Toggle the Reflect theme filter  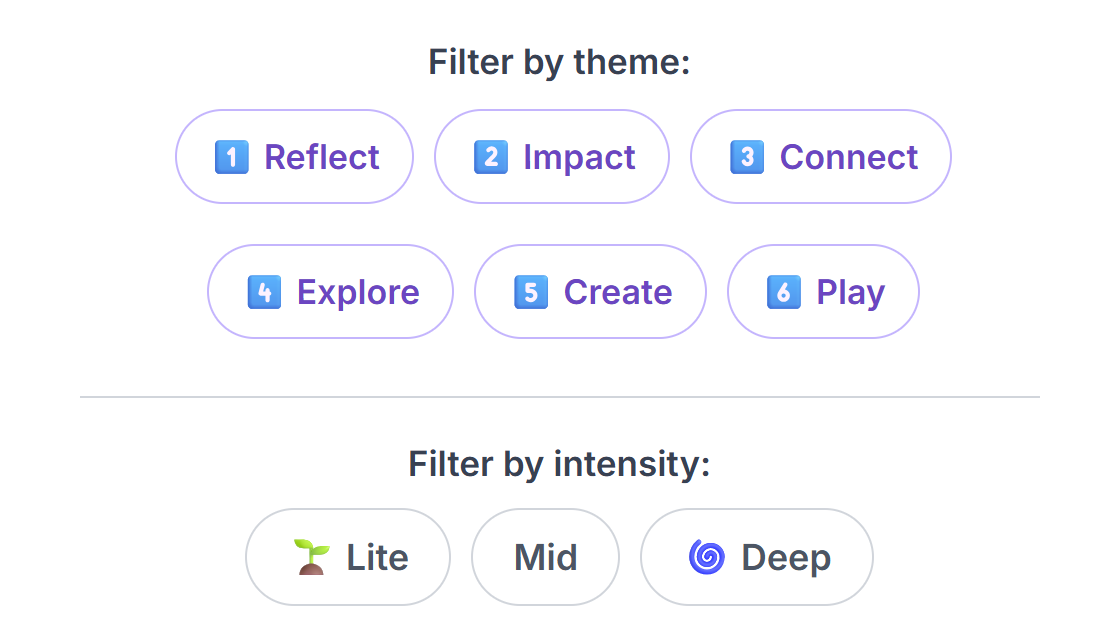(x=294, y=156)
